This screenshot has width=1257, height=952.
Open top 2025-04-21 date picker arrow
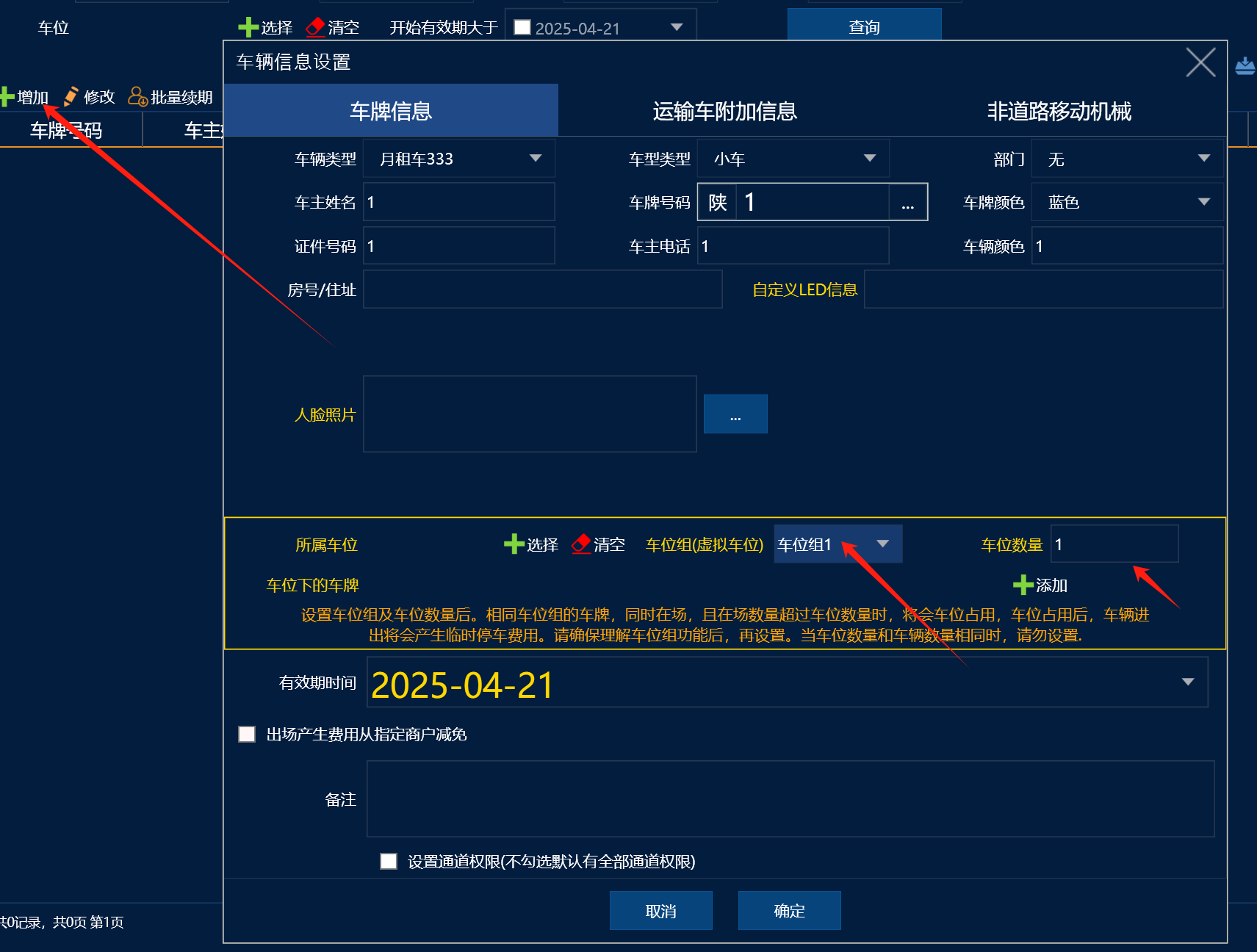tap(677, 27)
